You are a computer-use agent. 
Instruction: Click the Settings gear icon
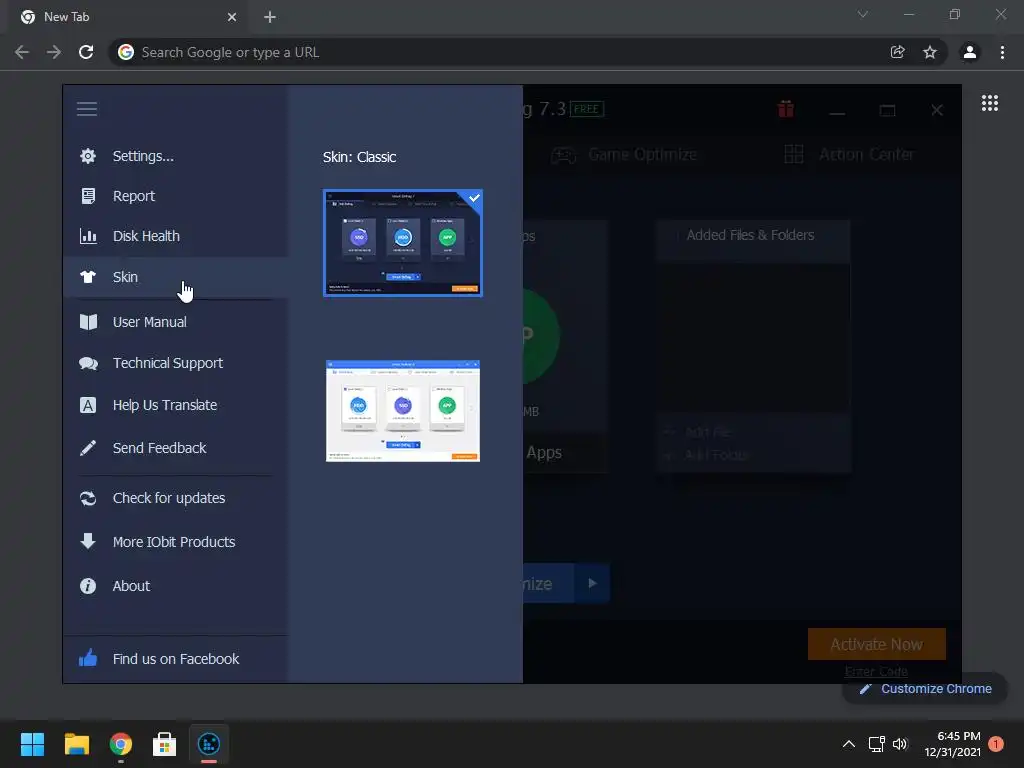(88, 156)
